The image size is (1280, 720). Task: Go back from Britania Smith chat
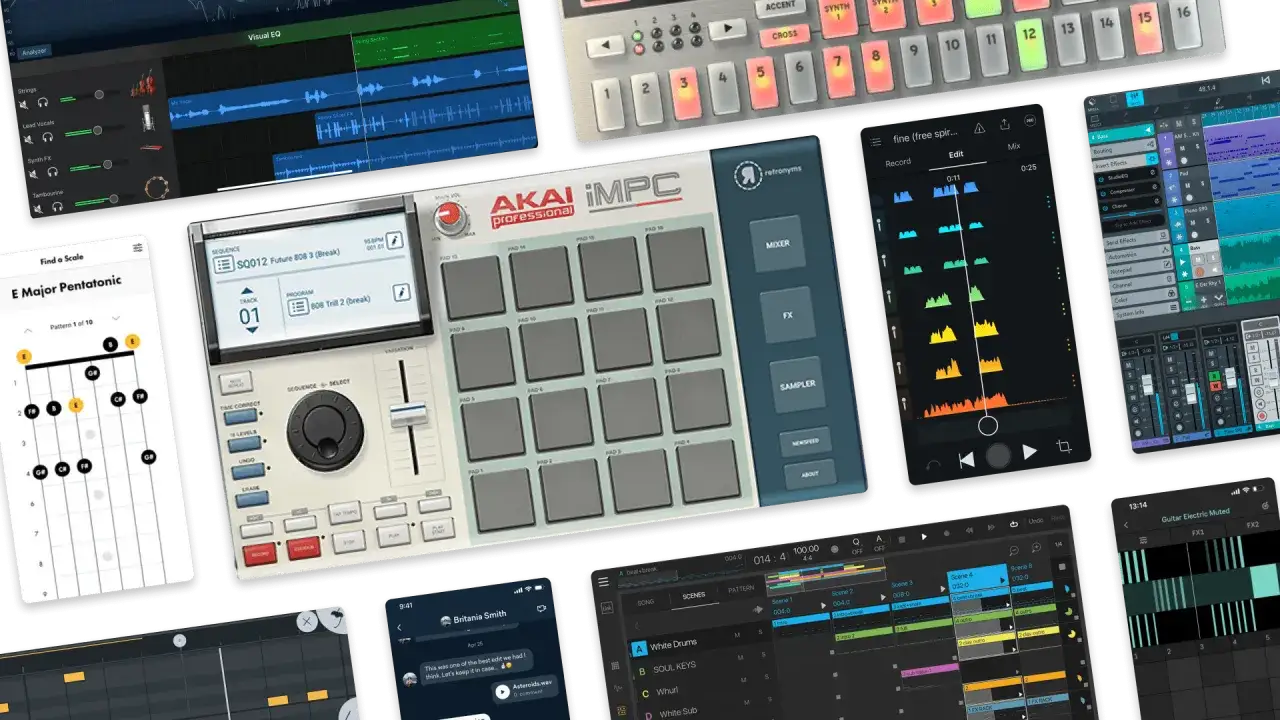tap(401, 627)
